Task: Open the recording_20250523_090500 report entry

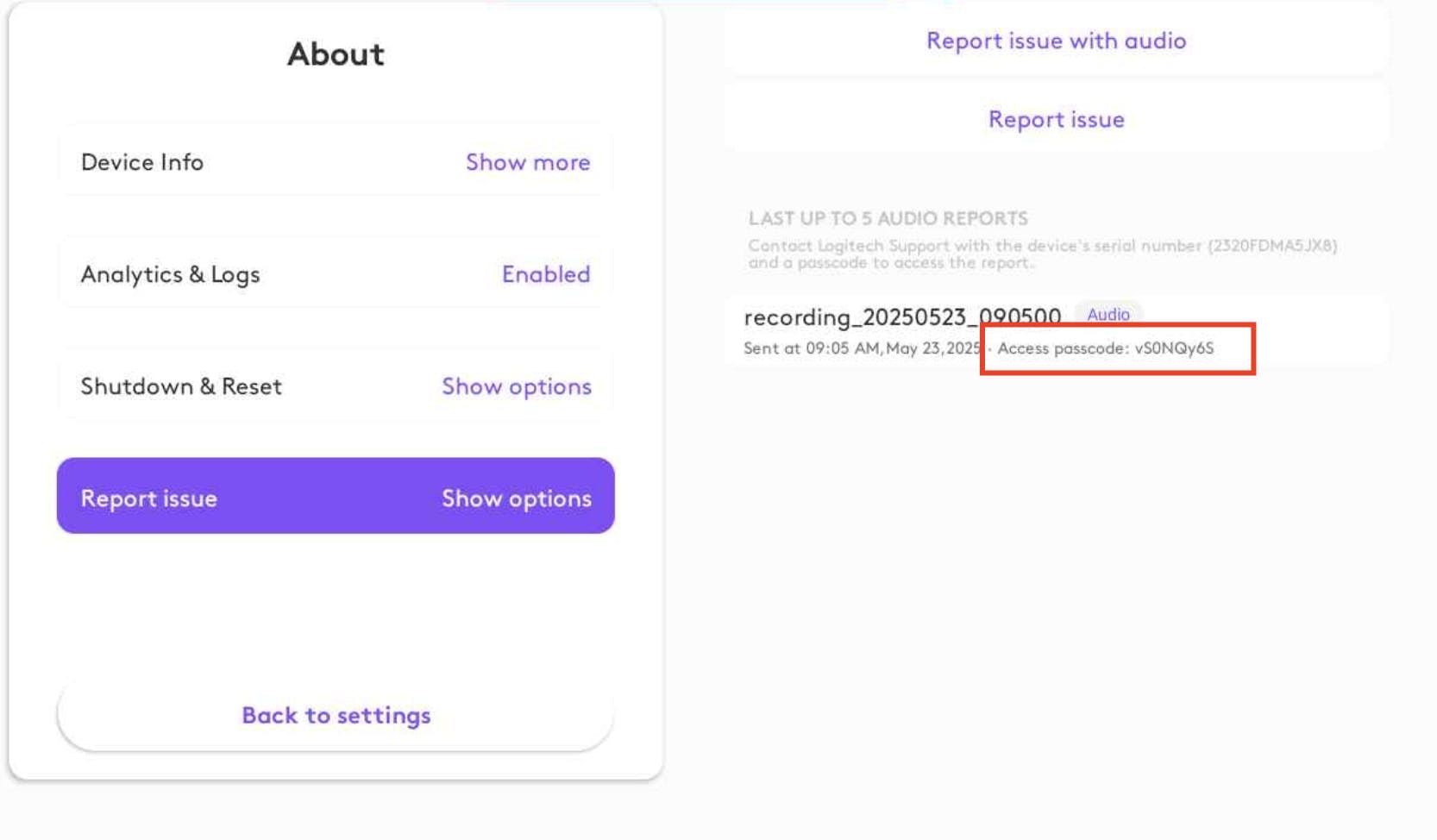Action: [902, 317]
